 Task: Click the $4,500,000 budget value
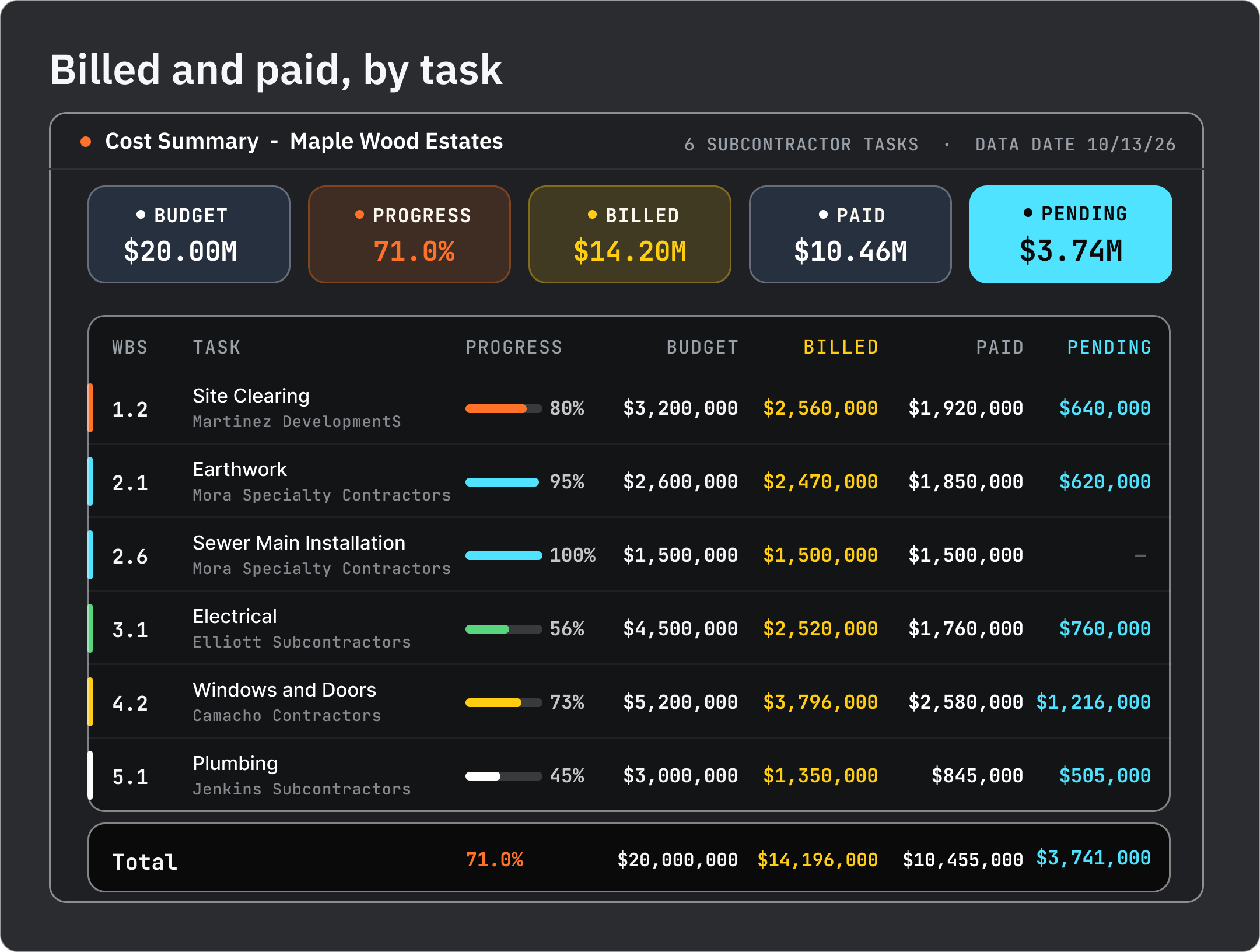coord(681,629)
